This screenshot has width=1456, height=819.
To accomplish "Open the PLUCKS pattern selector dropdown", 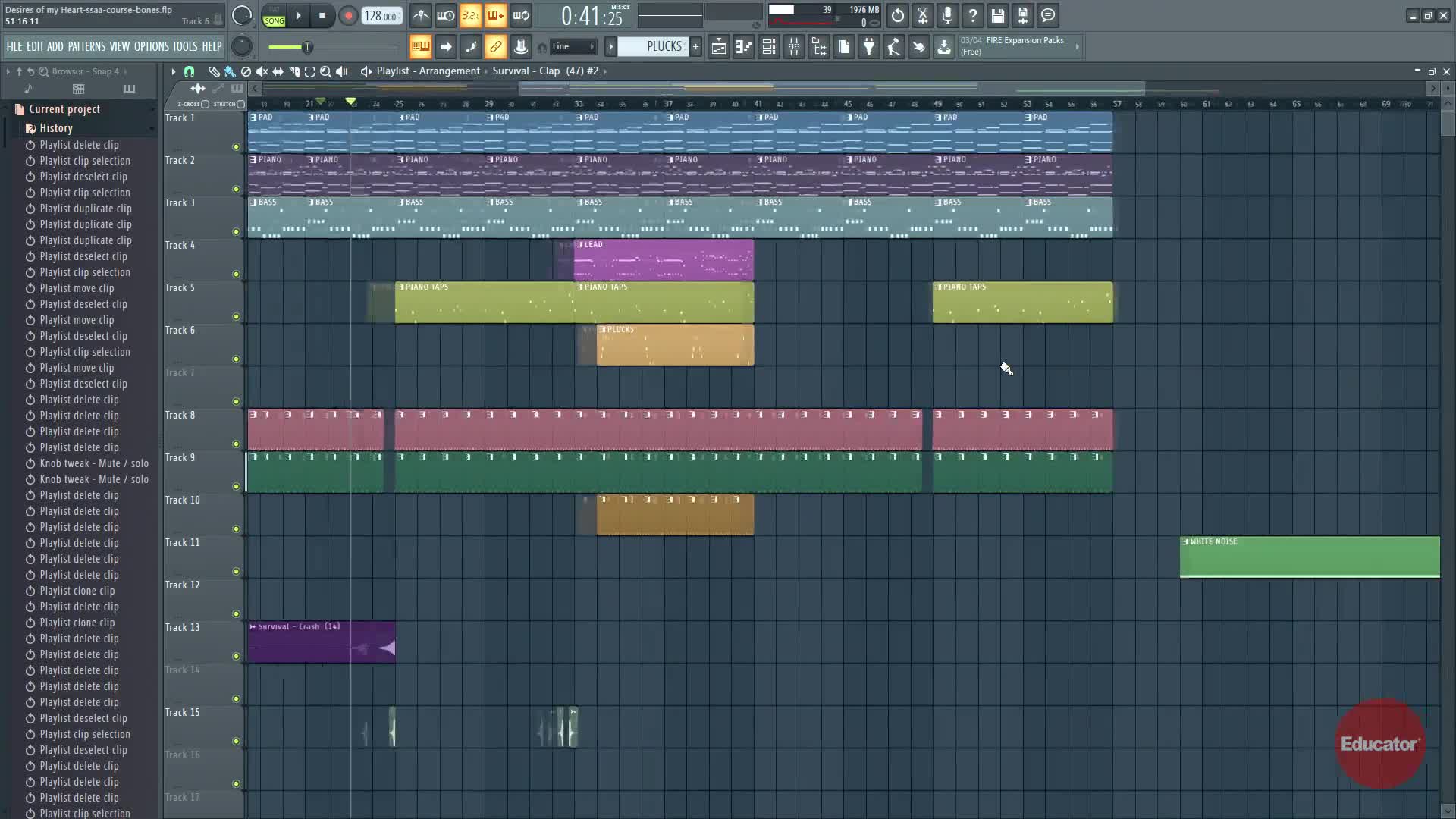I will tap(654, 47).
